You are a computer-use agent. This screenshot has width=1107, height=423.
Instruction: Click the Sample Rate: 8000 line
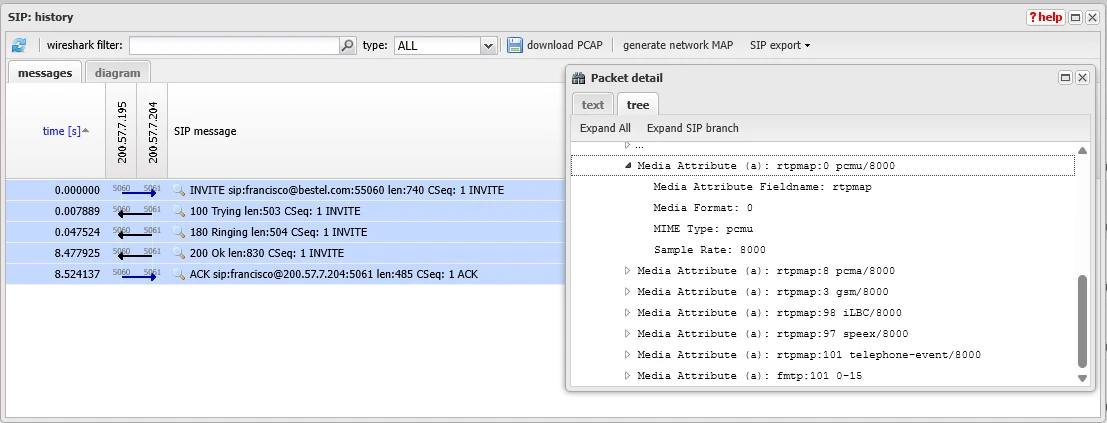tap(710, 250)
